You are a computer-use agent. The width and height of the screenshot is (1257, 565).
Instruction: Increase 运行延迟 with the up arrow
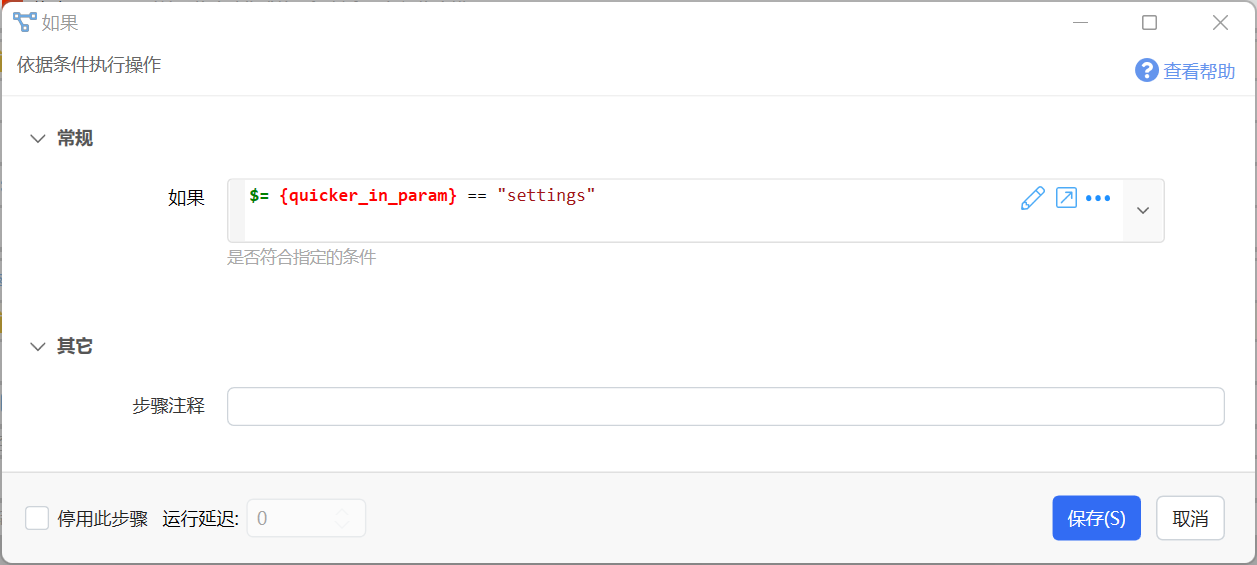pos(343,512)
